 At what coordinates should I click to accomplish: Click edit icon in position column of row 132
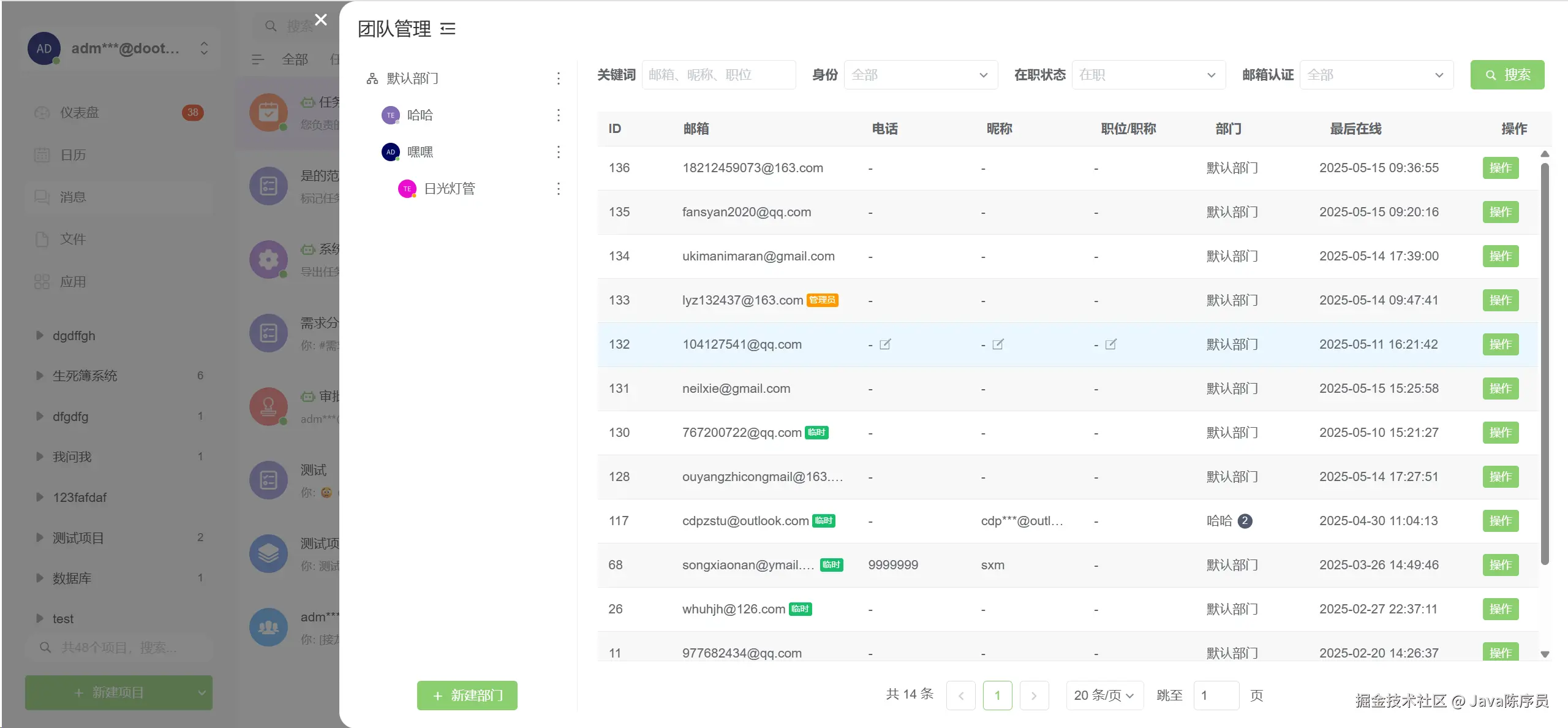[1110, 344]
